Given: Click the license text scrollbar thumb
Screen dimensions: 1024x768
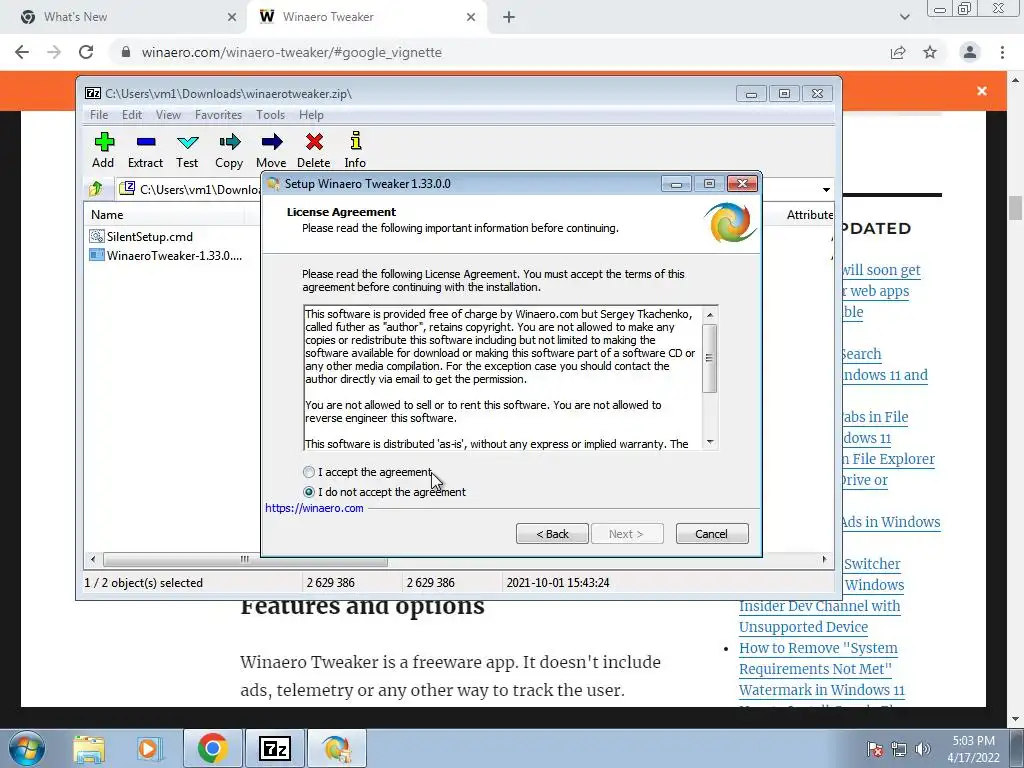Looking at the screenshot, I should point(710,358).
